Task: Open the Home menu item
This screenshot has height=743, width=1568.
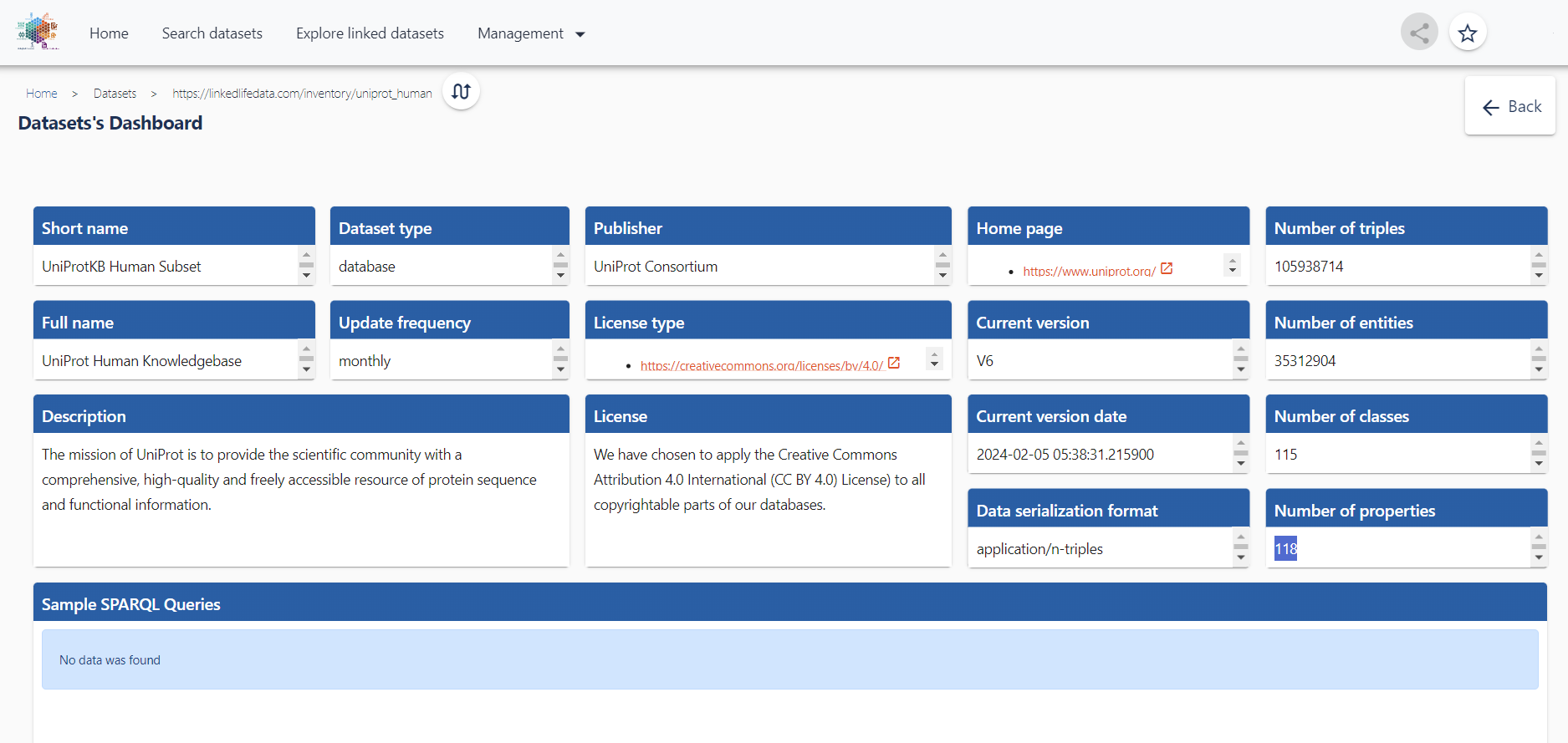Action: pyautogui.click(x=109, y=33)
